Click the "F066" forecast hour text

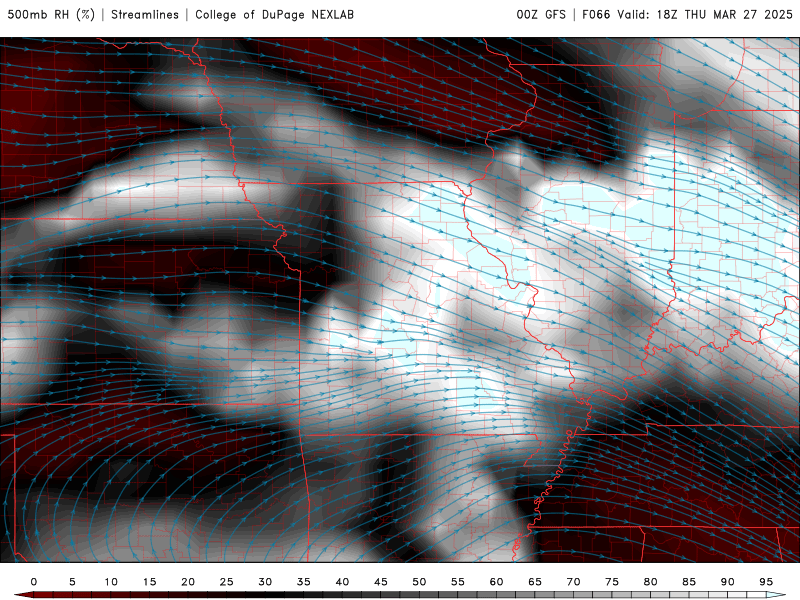(596, 15)
